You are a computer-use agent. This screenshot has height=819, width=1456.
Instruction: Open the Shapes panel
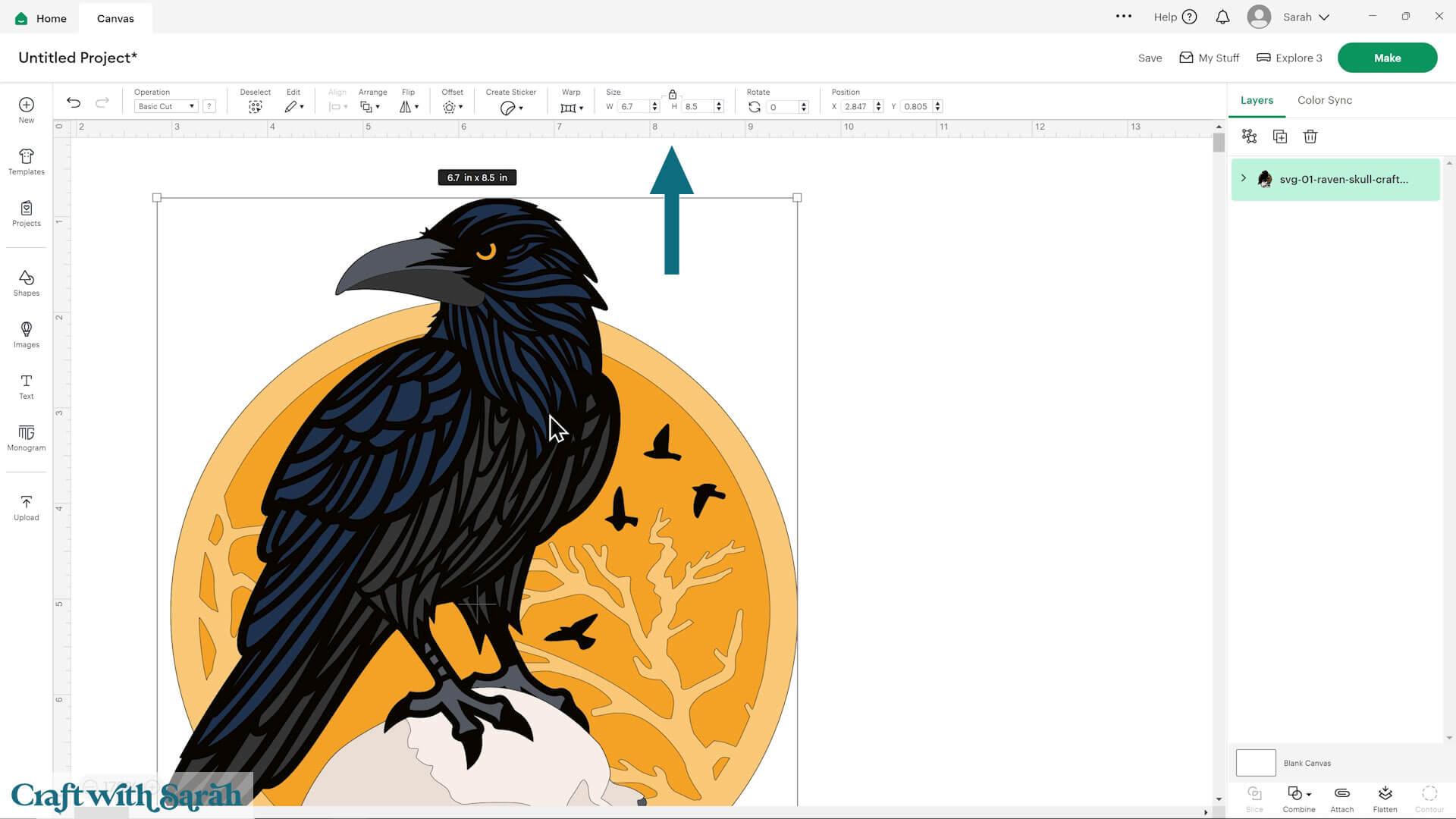pyautogui.click(x=26, y=283)
